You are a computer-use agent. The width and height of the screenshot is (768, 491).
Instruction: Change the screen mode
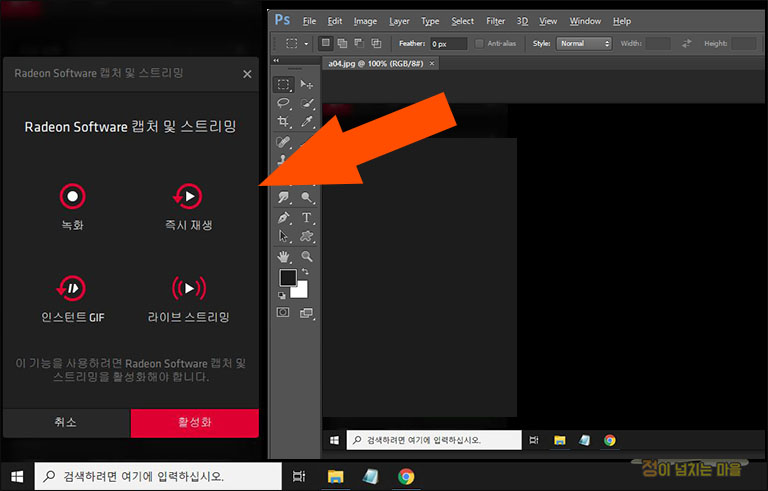click(307, 313)
